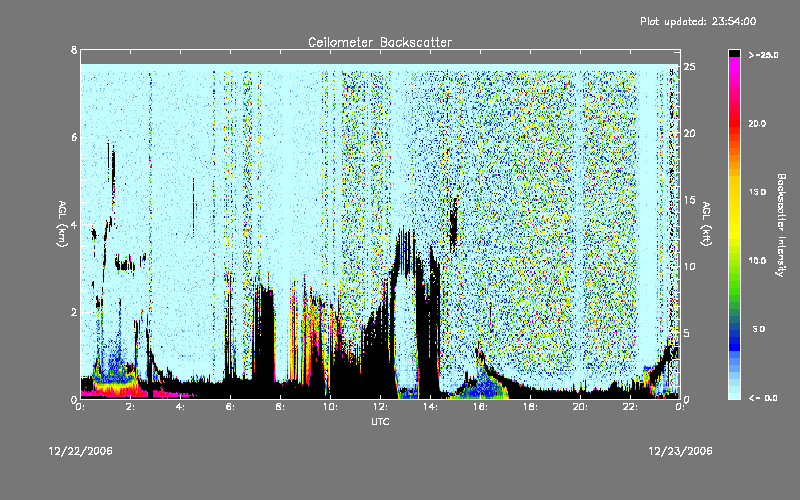This screenshot has width=800, height=500.
Task: Click the "4" tick on km axis
Action: 74,225
